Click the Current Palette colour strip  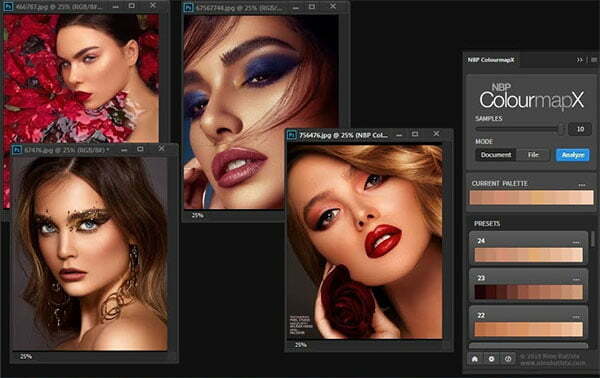pyautogui.click(x=532, y=197)
